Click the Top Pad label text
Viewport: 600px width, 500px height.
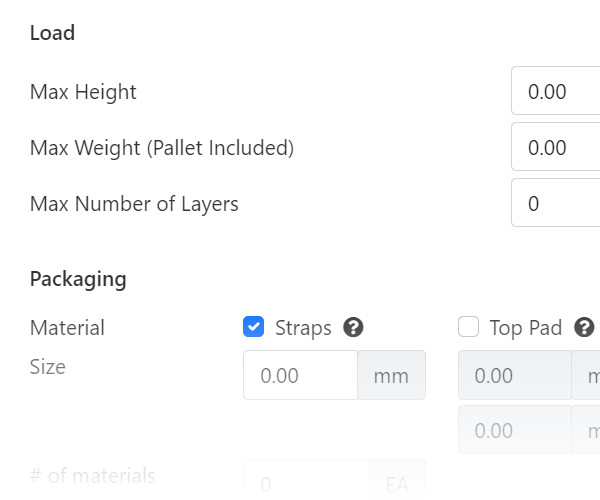526,328
